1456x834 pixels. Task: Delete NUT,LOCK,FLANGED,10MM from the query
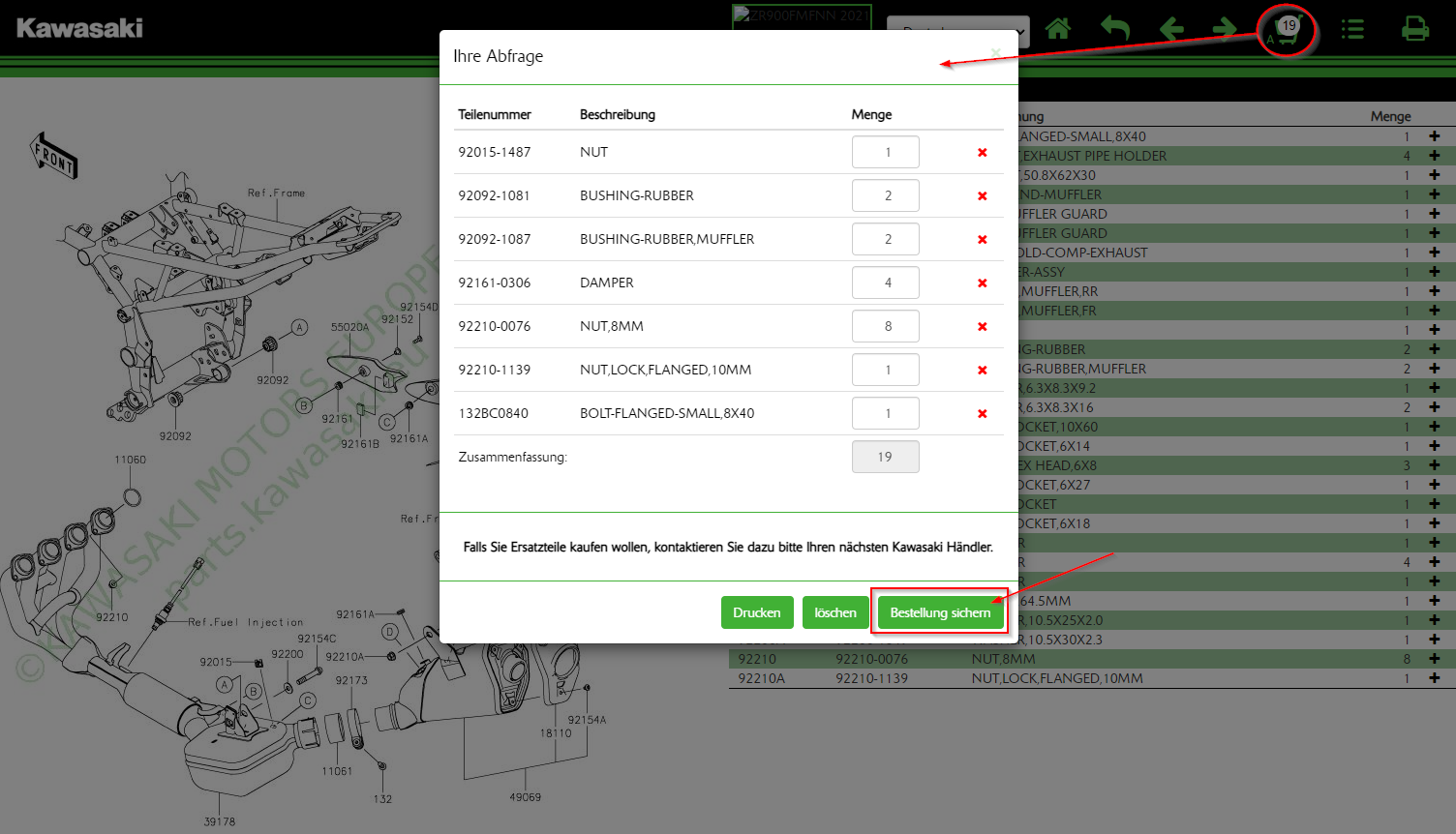coord(982,370)
